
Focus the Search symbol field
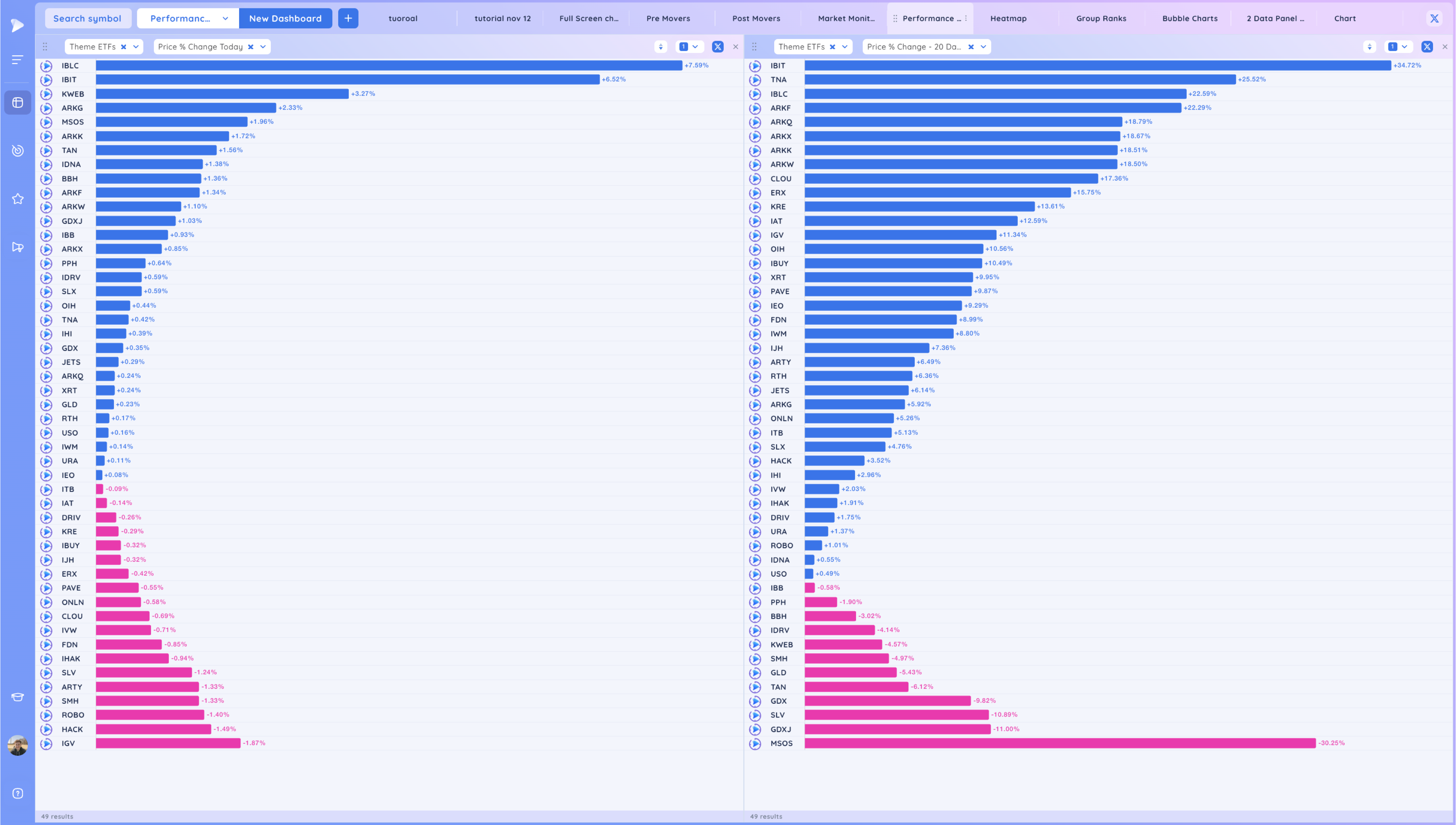coord(88,18)
